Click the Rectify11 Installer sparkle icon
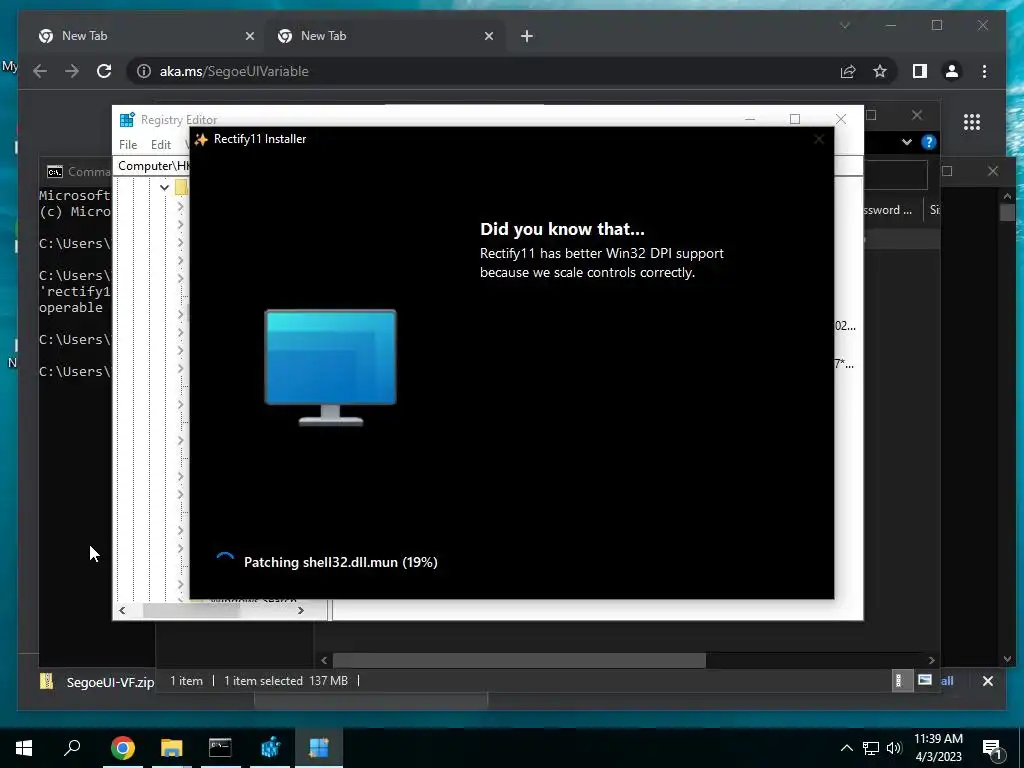 [201, 139]
